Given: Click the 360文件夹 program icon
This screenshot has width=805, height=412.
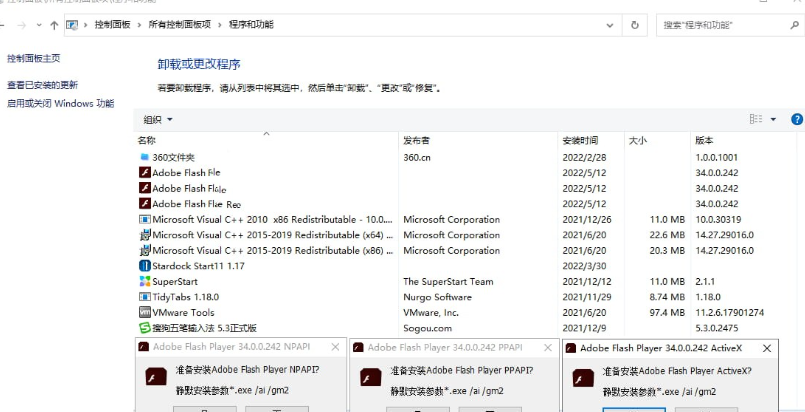Looking at the screenshot, I should click(x=144, y=157).
